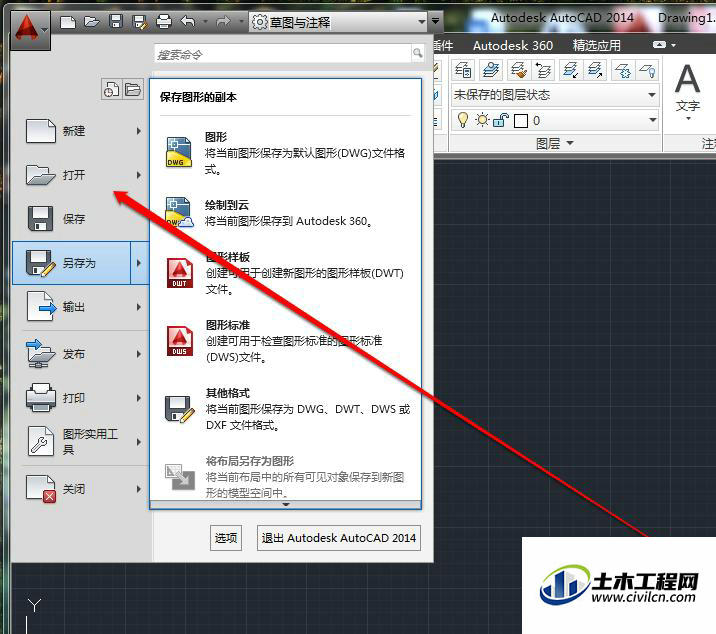716x634 pixels.
Task: Select 图形实用工具 in the application menu
Action: point(80,442)
